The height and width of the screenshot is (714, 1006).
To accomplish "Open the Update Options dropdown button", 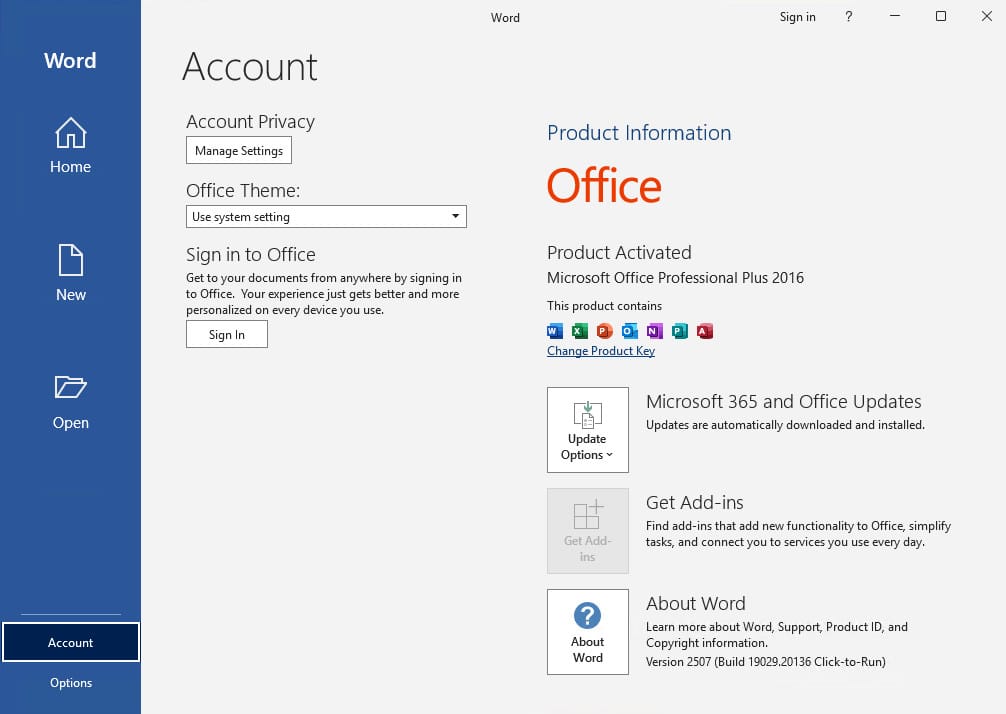I will [588, 430].
